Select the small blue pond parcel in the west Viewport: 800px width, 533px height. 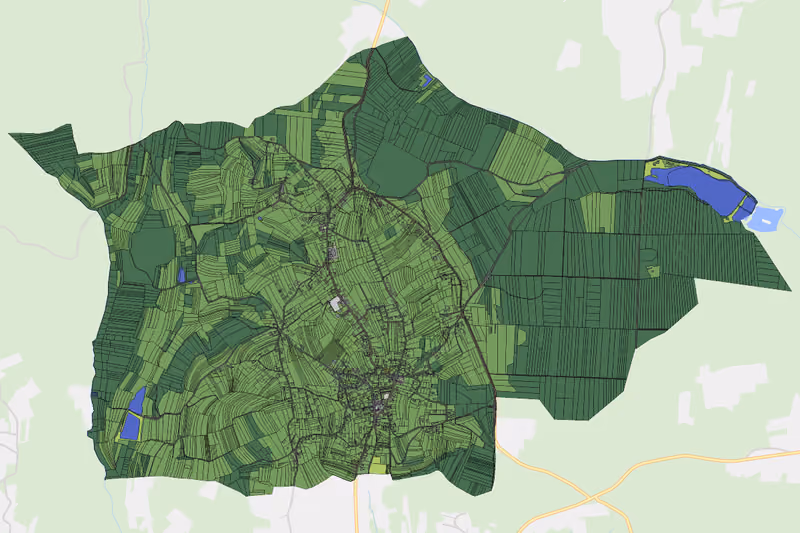(181, 275)
